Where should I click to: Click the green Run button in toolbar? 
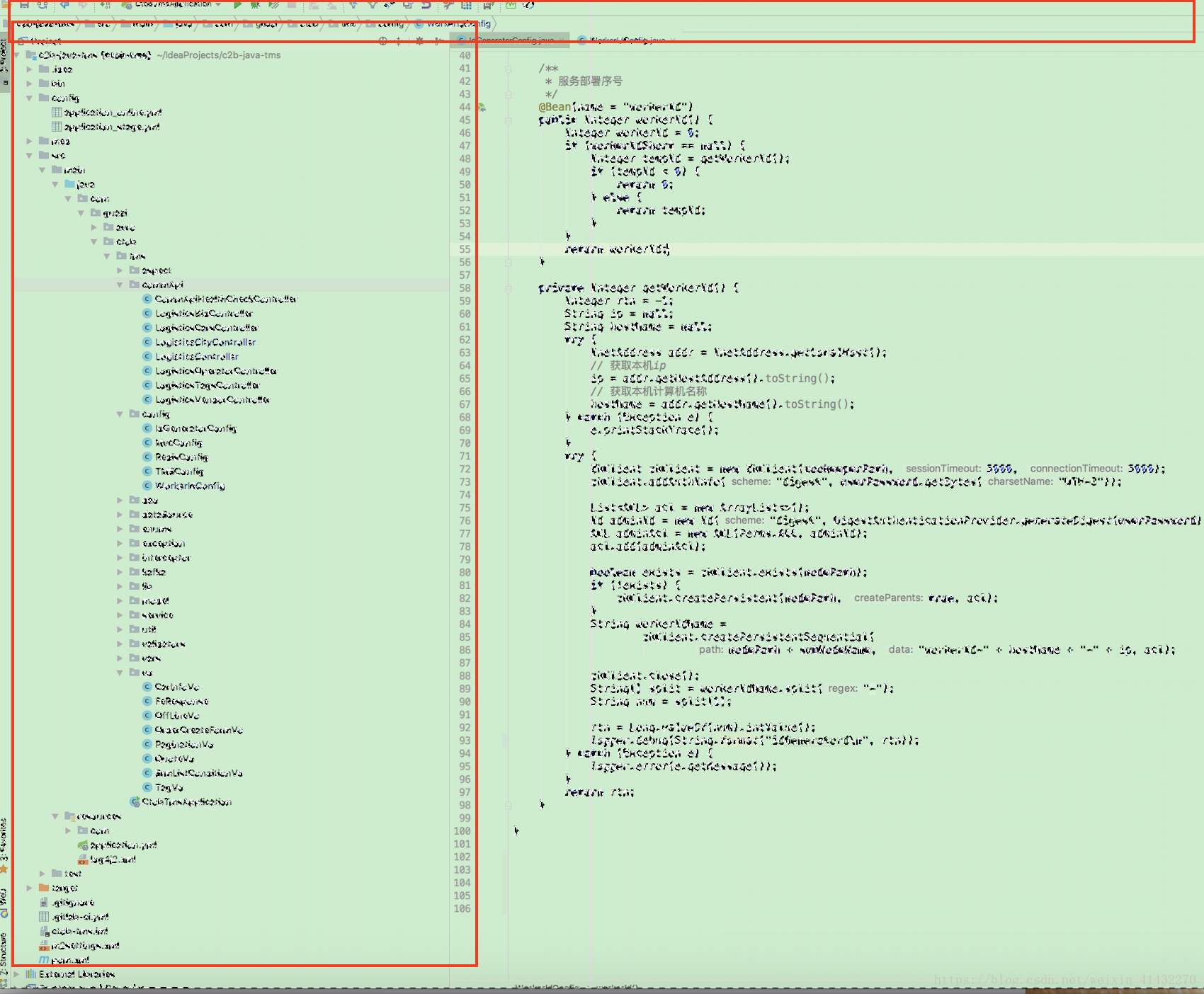[238, 4]
